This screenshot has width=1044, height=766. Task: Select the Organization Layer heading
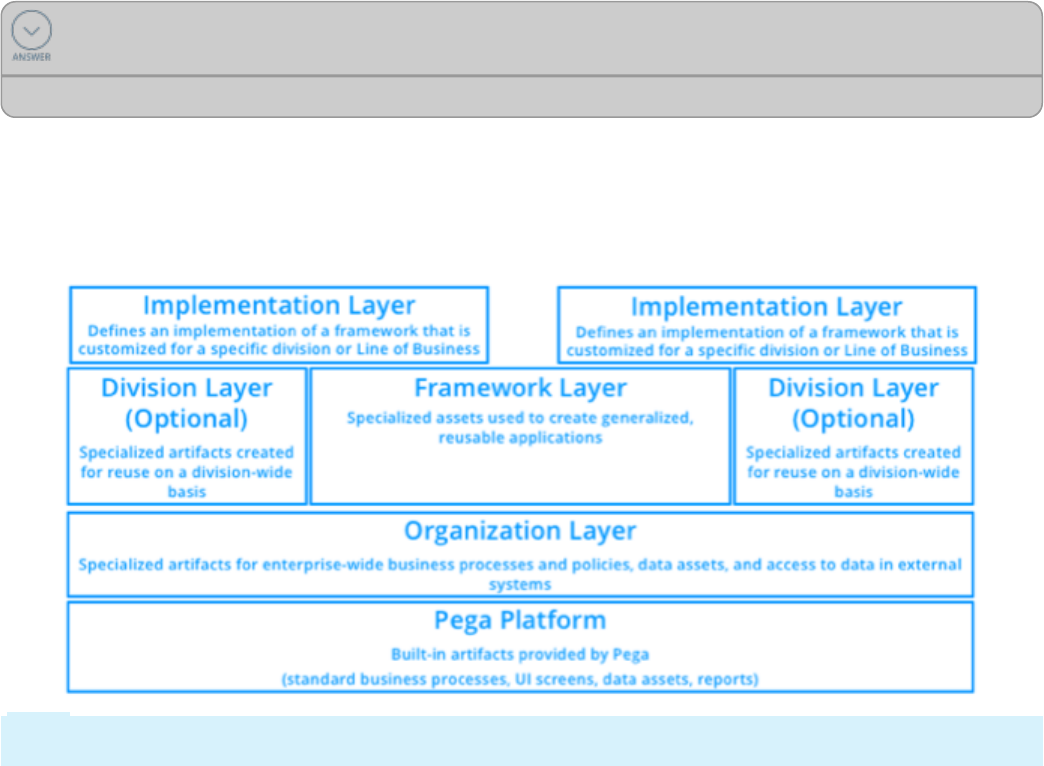tap(520, 531)
